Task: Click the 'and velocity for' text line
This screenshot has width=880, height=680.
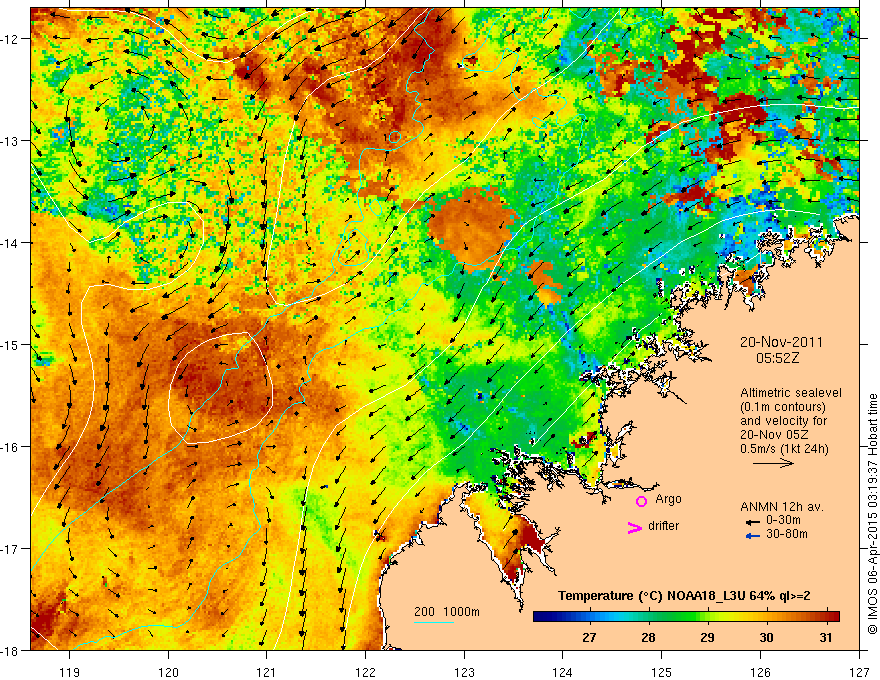Action: click(x=783, y=421)
